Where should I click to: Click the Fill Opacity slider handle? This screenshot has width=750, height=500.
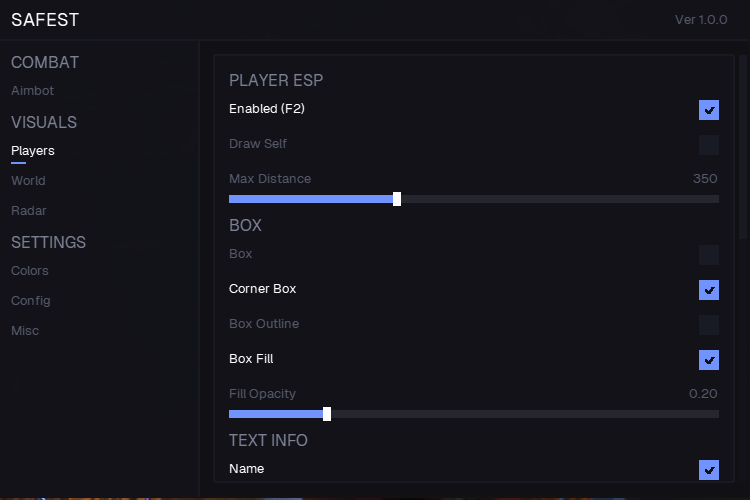point(327,414)
